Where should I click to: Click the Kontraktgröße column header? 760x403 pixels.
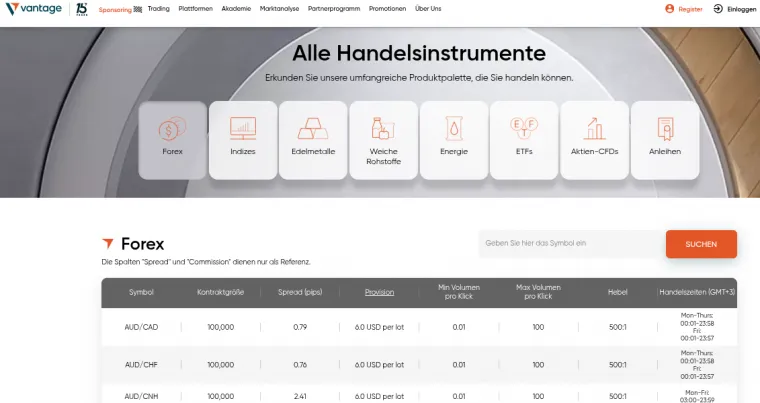click(x=221, y=292)
